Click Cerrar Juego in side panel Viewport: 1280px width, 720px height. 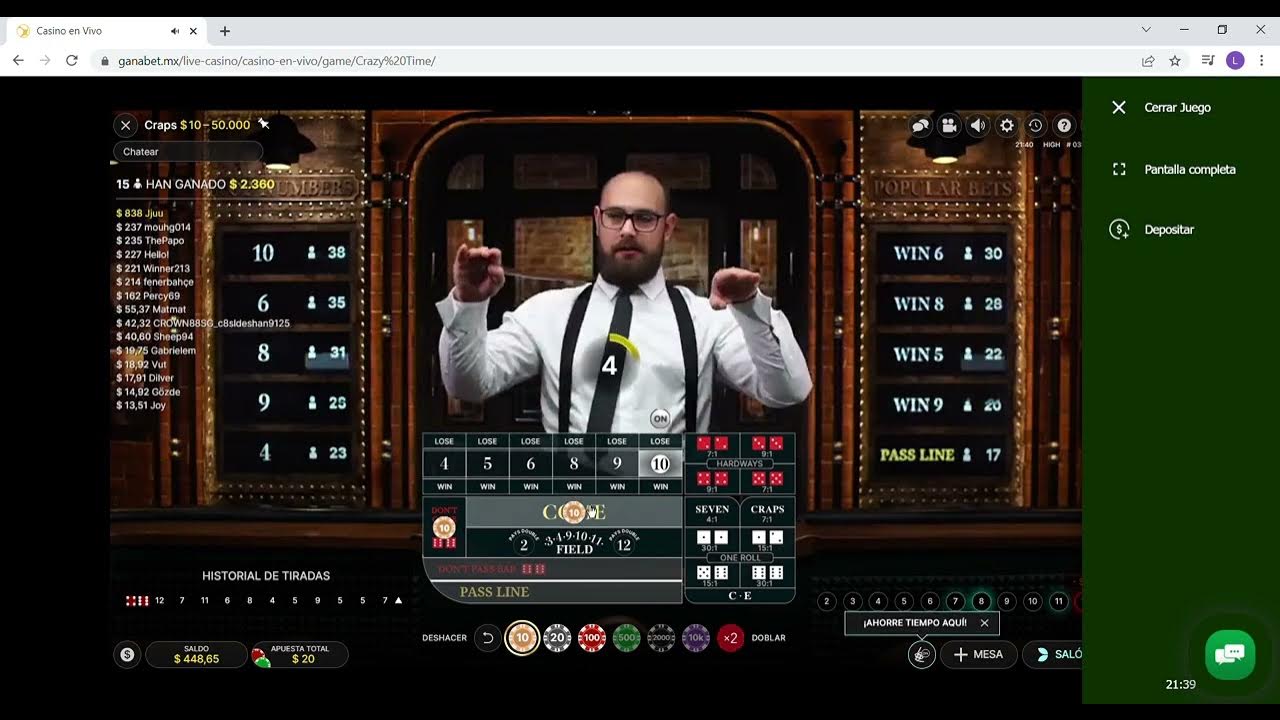1161,107
